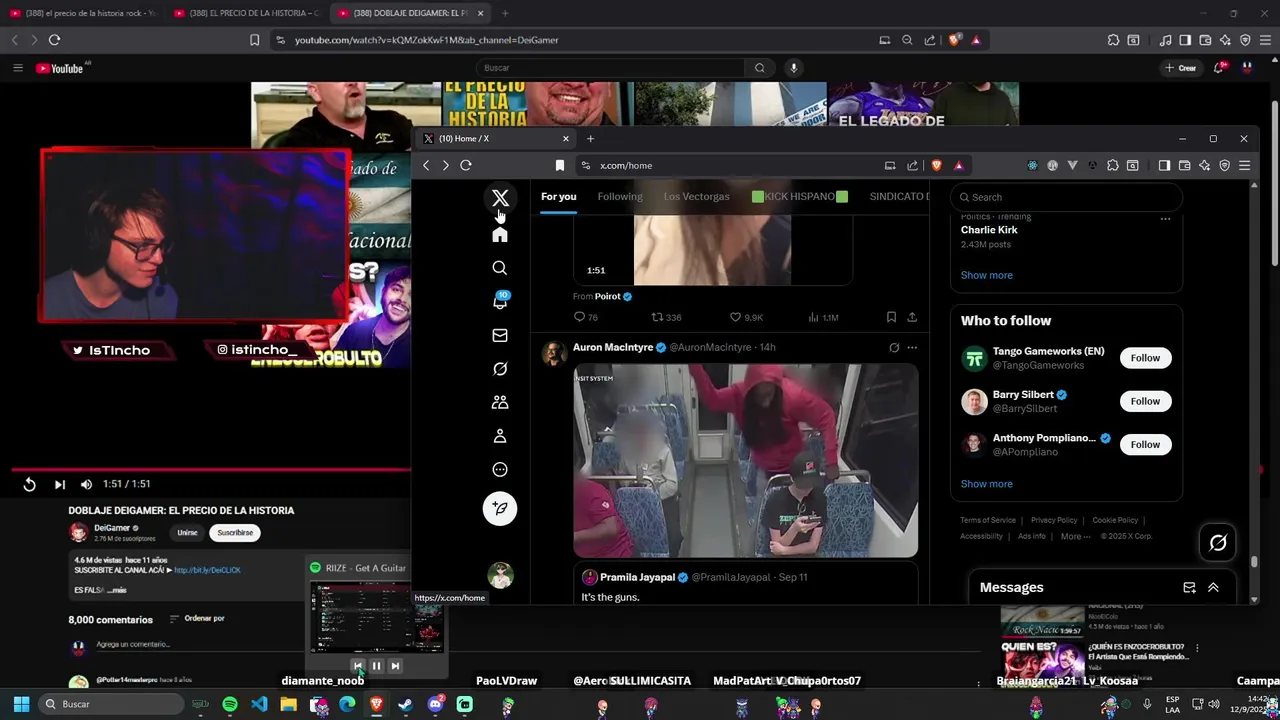Follow Barry Silbert
Image resolution: width=1280 pixels, height=720 pixels.
(x=1145, y=401)
